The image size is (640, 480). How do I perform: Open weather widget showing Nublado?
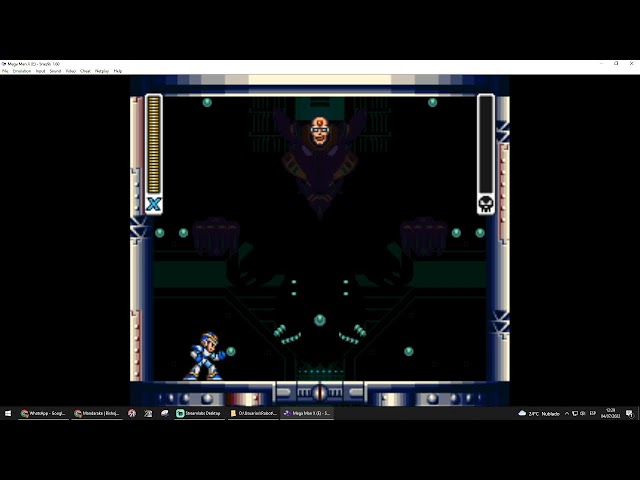(539, 413)
